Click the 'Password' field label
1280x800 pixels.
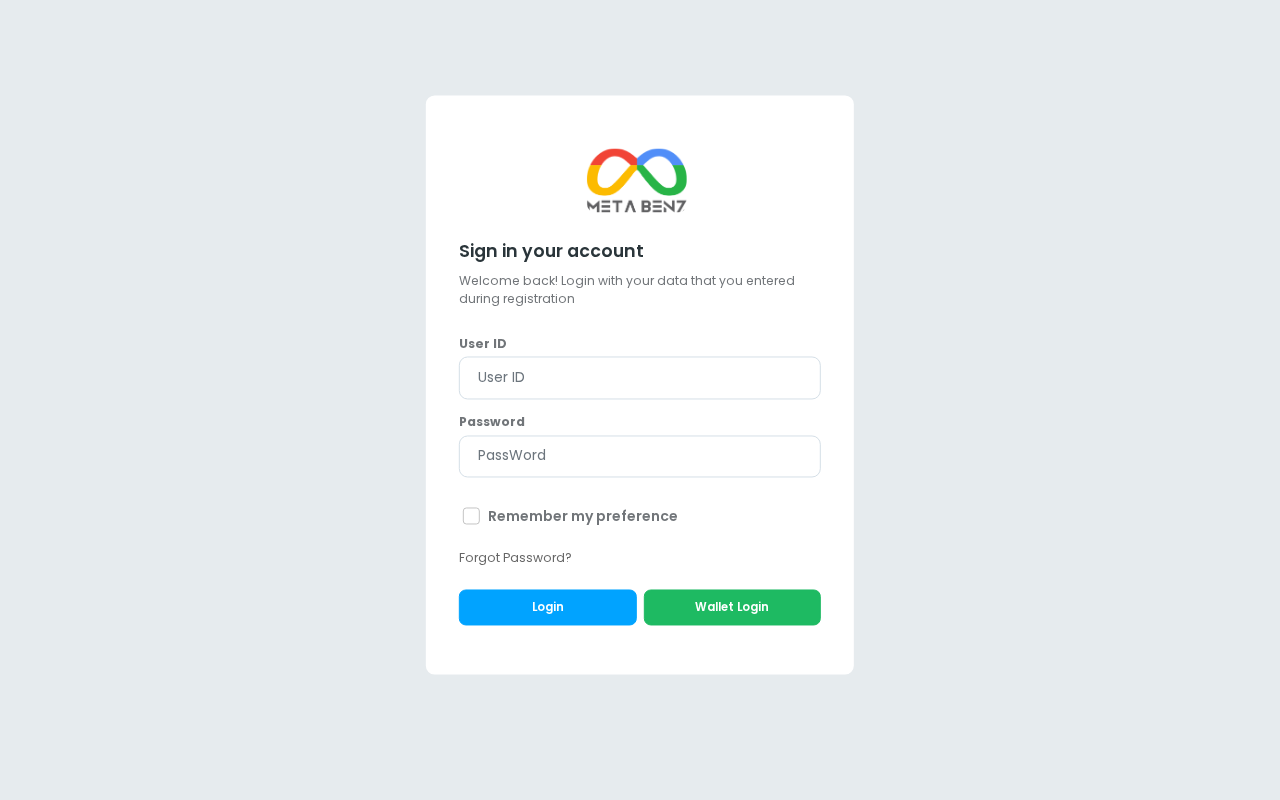point(492,422)
